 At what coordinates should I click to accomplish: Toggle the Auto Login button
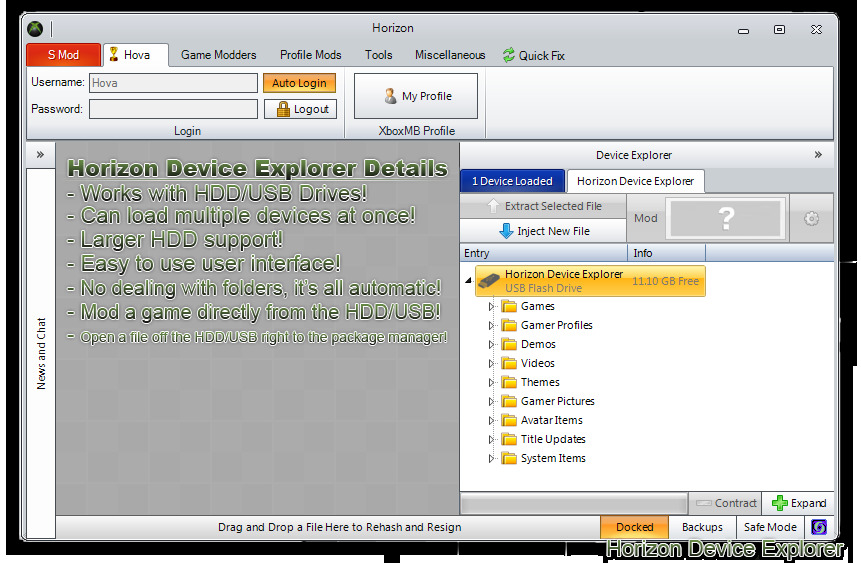[x=299, y=83]
